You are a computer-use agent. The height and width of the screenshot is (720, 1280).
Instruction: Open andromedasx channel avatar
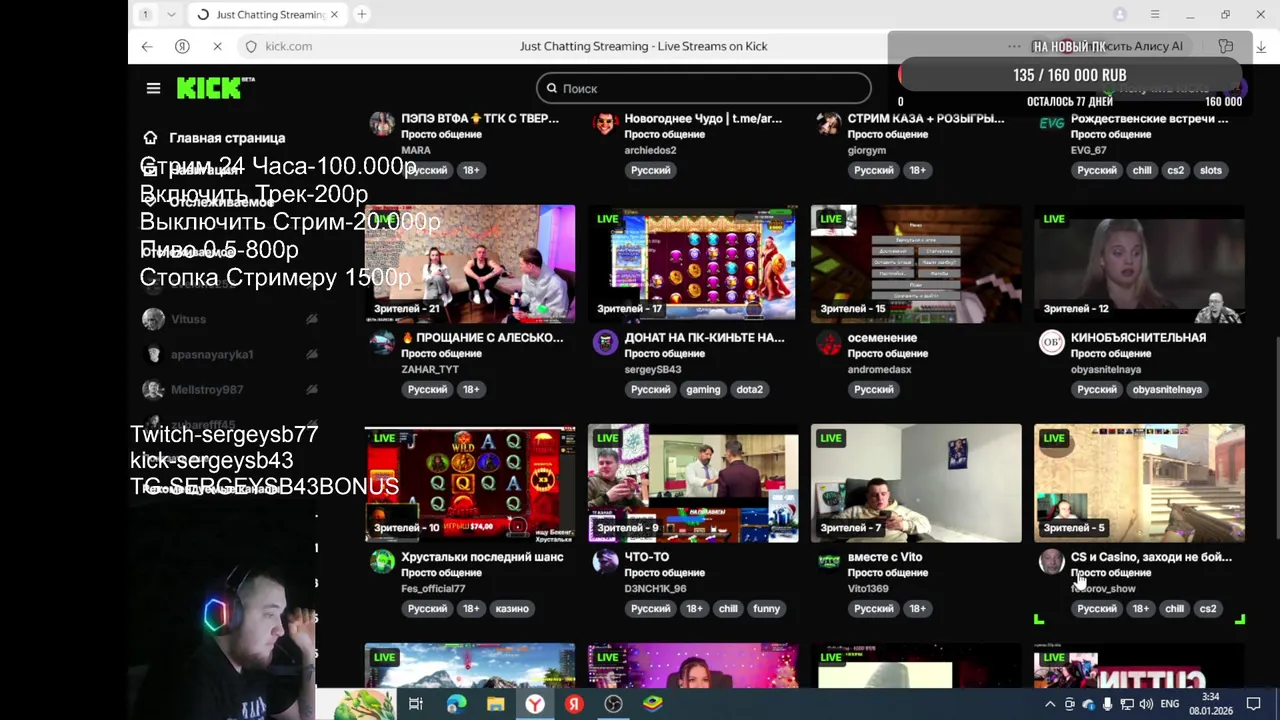coord(828,343)
